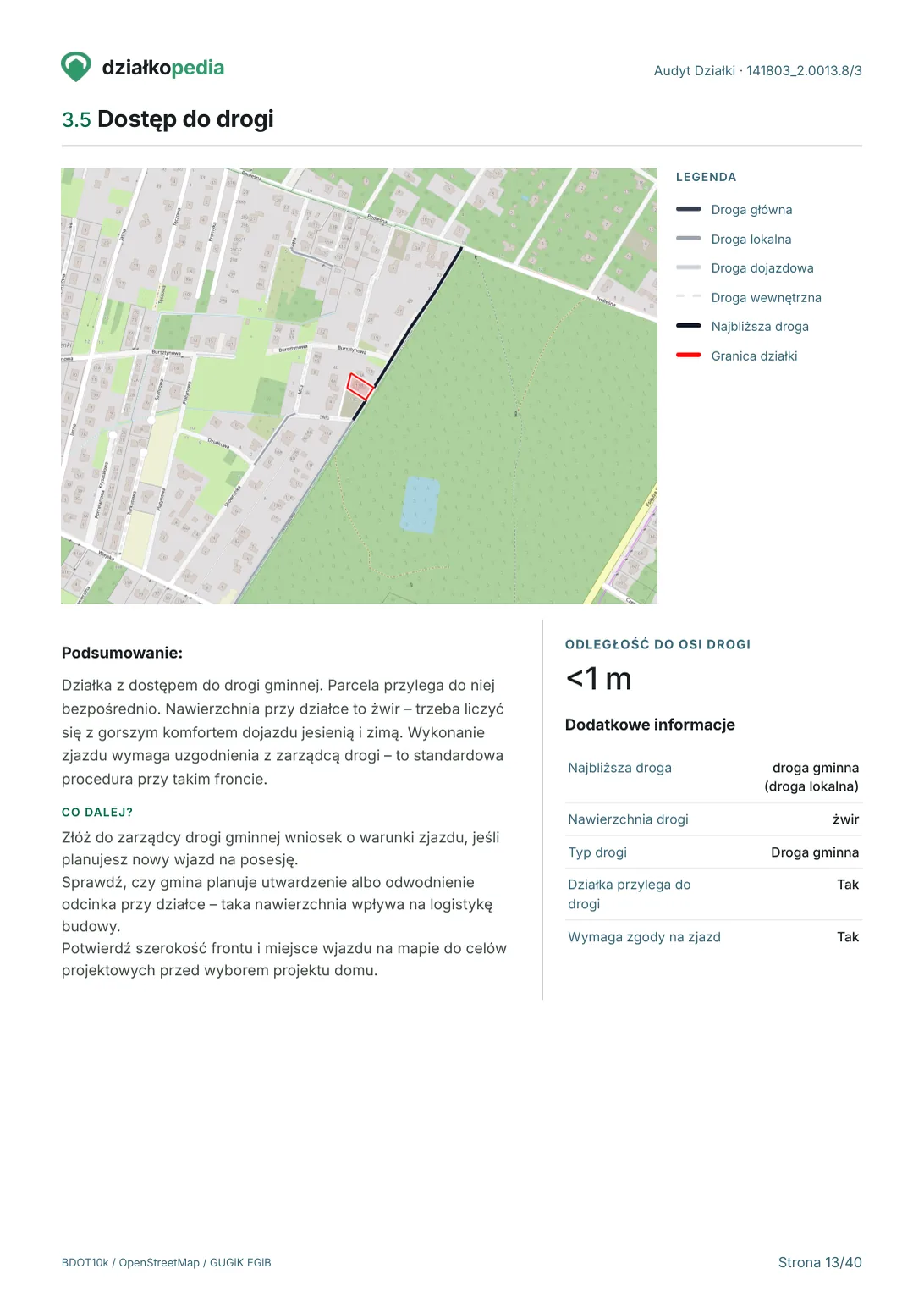Click the działkopedia pin logo icon
The width and height of the screenshot is (924, 1307).
[x=76, y=67]
